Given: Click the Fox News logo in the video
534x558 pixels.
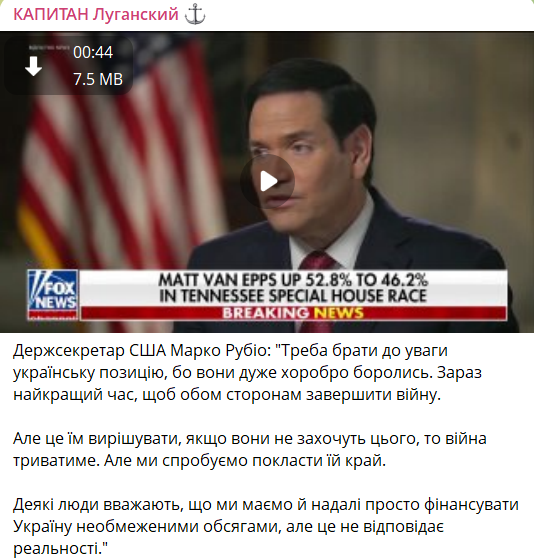Looking at the screenshot, I should 53,295.
